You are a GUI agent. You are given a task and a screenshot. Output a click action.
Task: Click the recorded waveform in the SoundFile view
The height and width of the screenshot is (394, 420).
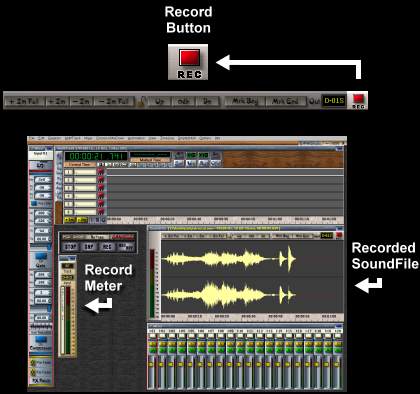pyautogui.click(x=229, y=277)
